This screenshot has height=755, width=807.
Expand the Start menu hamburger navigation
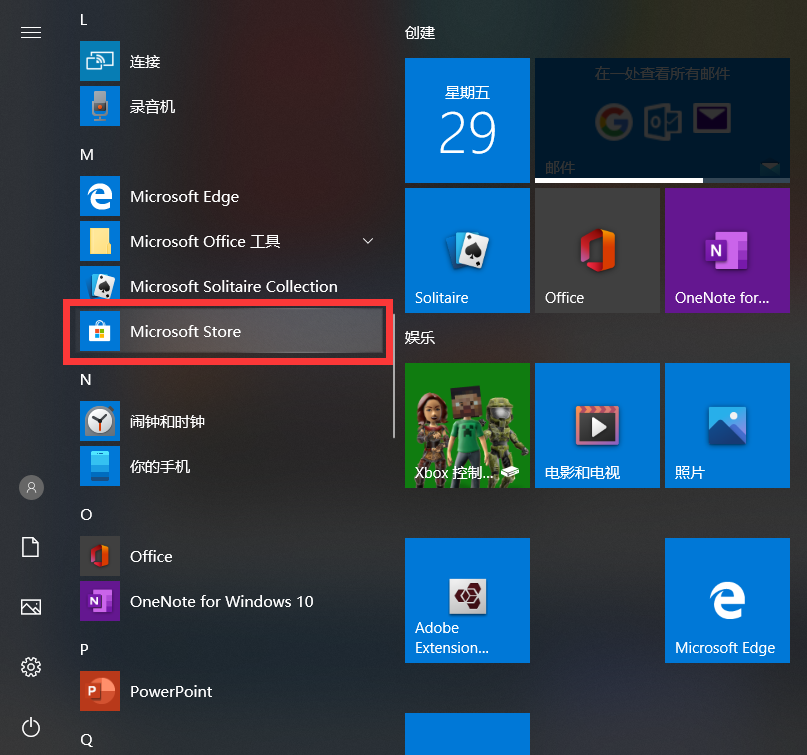coord(31,32)
